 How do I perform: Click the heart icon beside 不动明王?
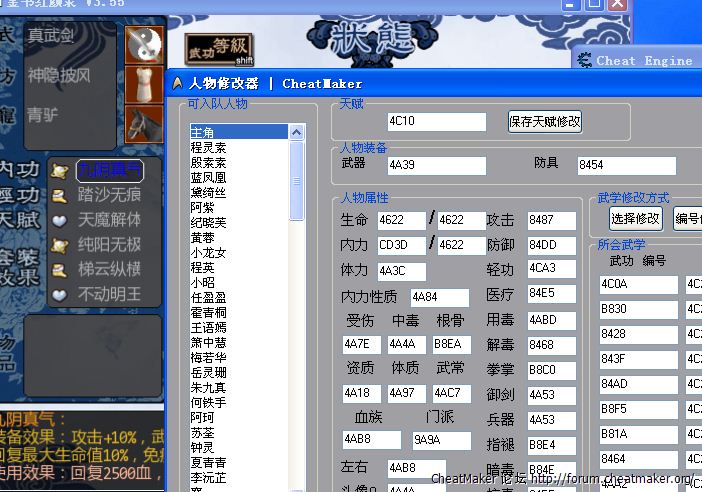[x=60, y=295]
